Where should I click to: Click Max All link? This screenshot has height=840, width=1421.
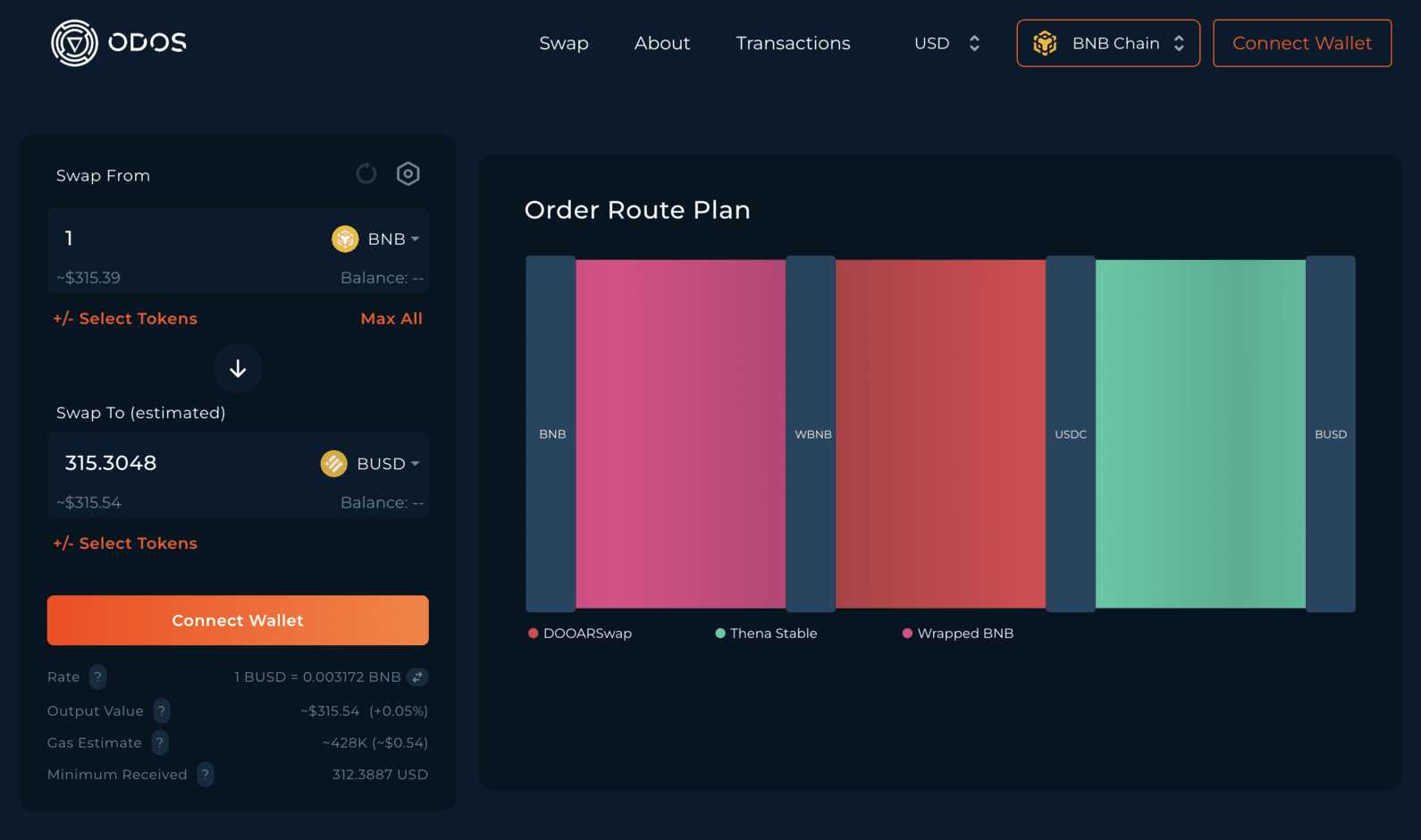tap(391, 319)
